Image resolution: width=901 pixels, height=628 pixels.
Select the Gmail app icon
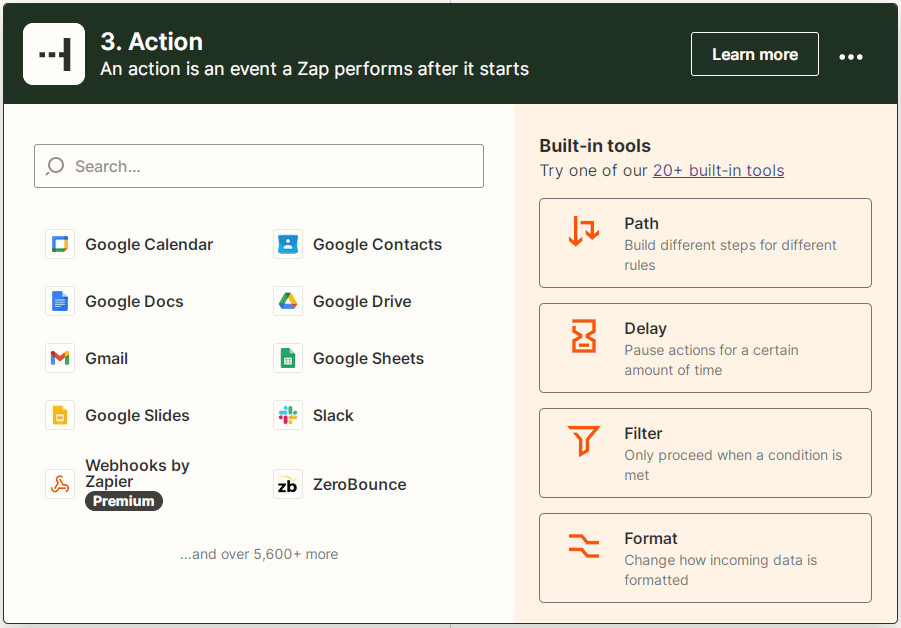click(x=59, y=358)
